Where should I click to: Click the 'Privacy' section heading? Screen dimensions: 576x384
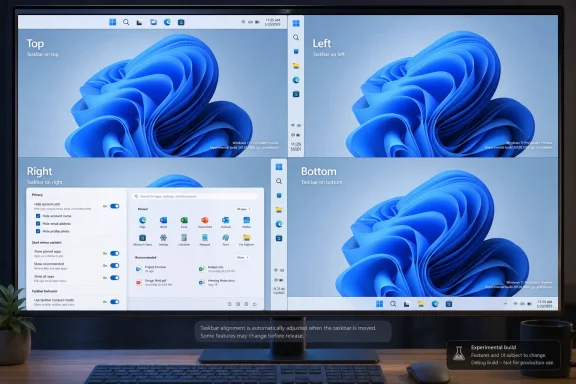coord(37,195)
